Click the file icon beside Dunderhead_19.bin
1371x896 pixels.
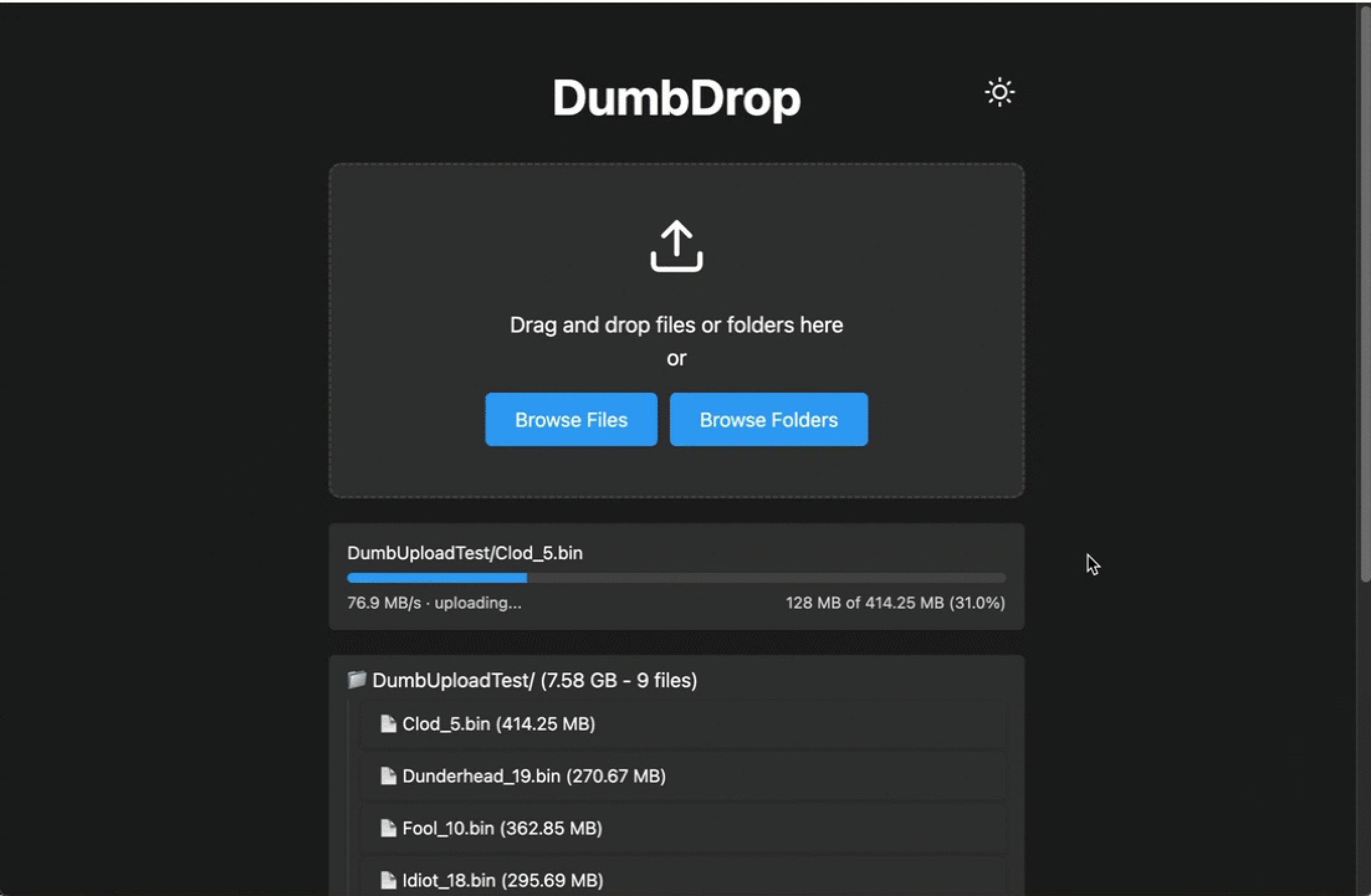[x=388, y=775]
